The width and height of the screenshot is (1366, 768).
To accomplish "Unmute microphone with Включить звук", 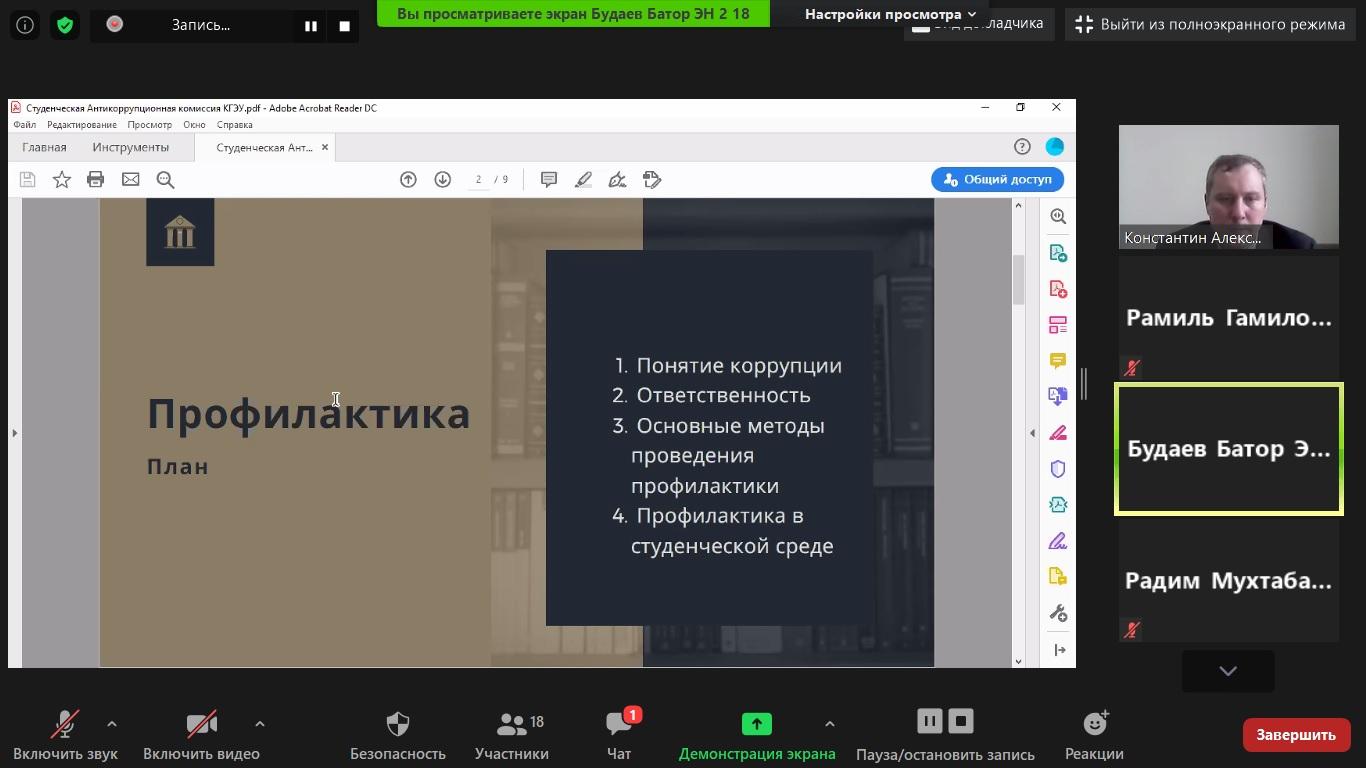I will pos(65,735).
